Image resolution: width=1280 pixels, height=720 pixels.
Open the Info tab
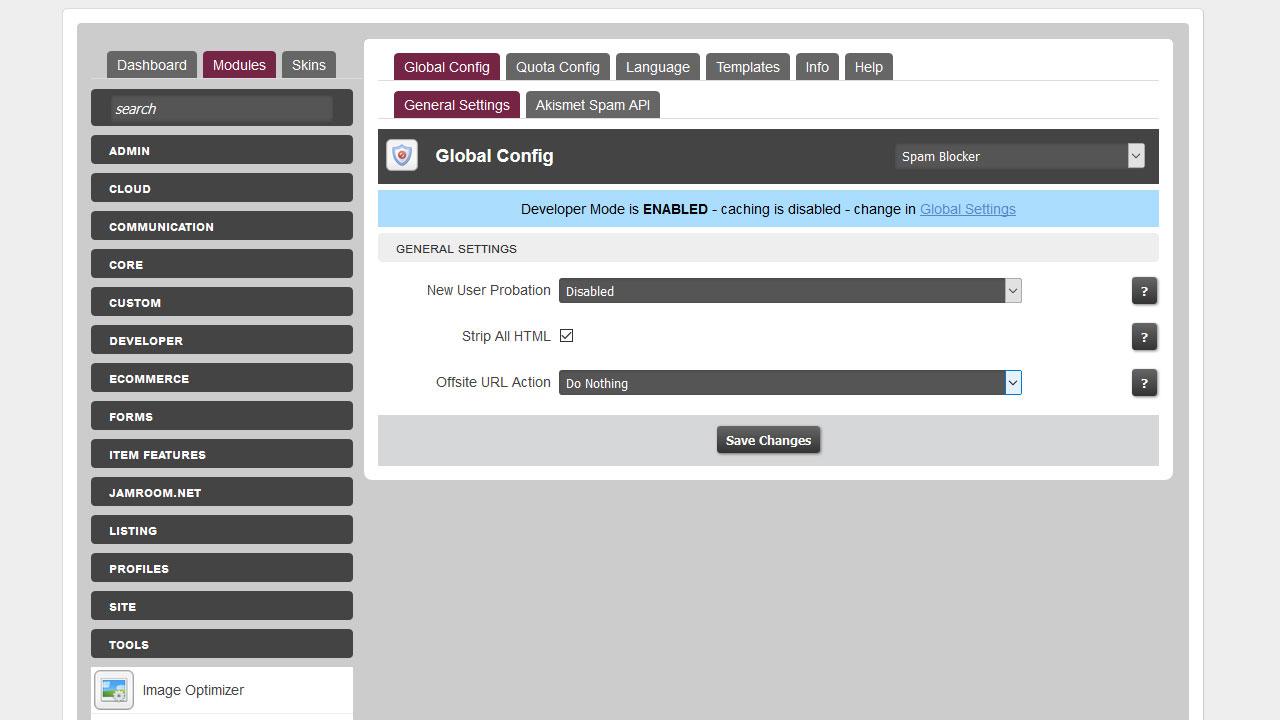[x=817, y=67]
